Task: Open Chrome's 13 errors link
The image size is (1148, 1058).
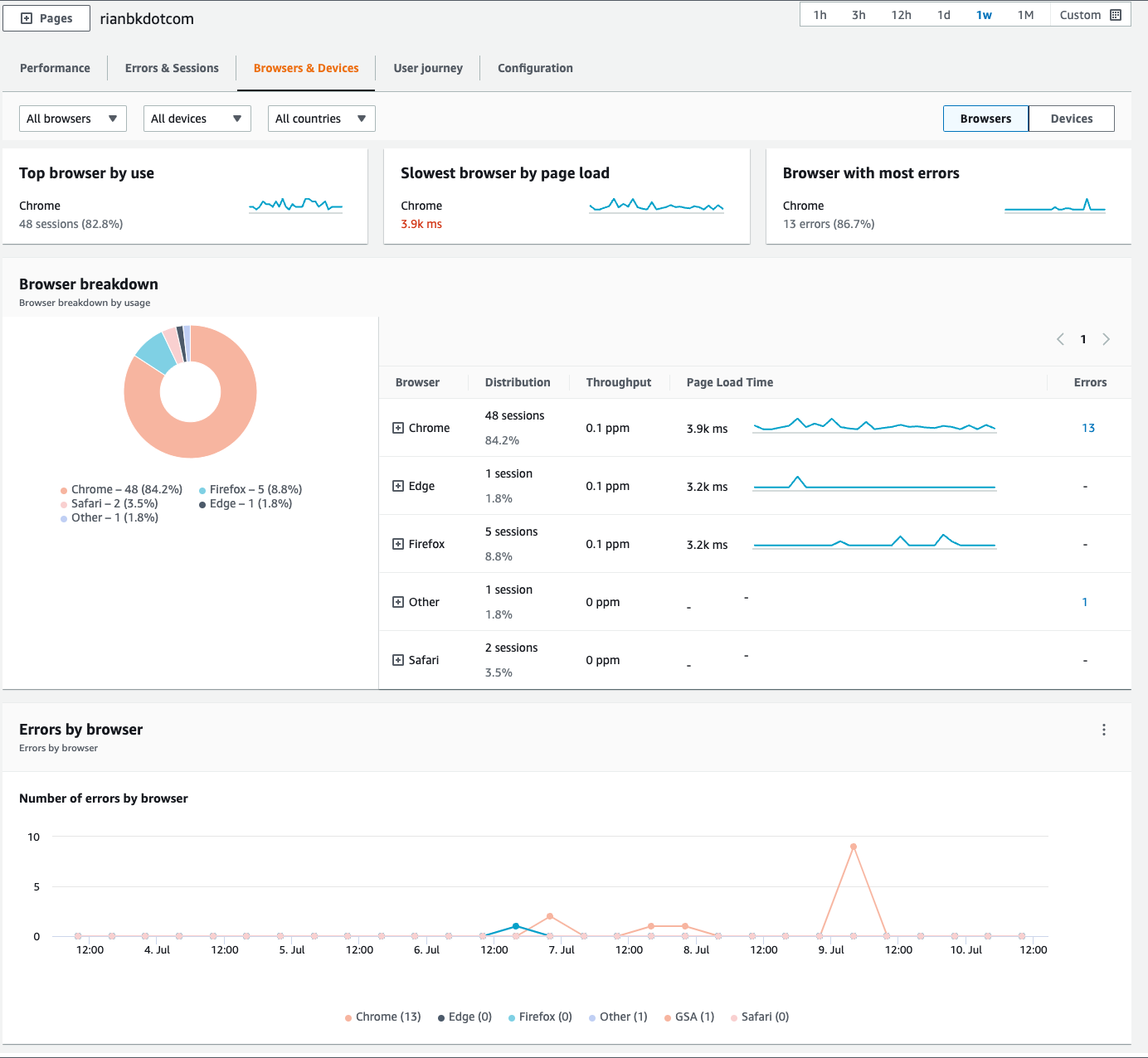Action: click(x=1088, y=428)
